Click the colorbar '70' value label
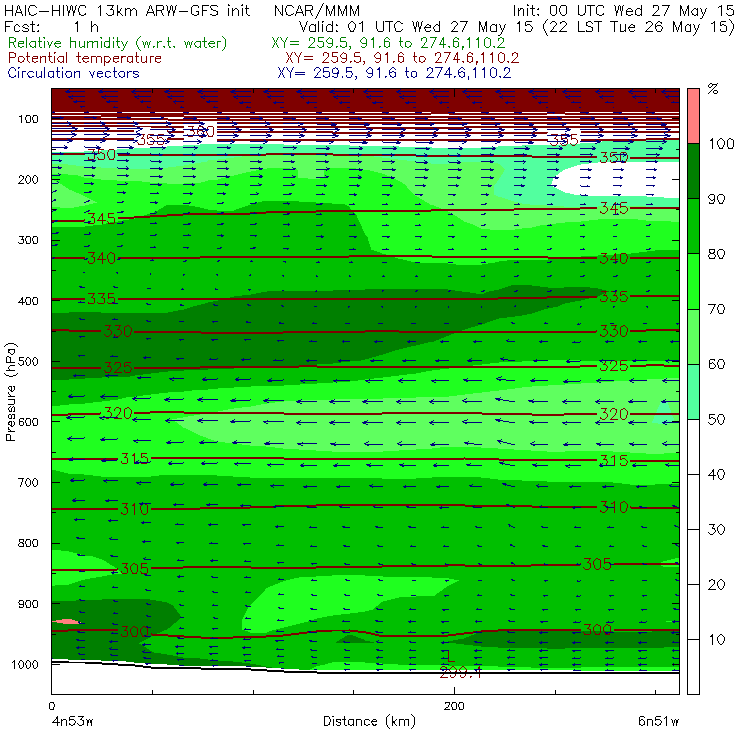Image resolution: width=740 pixels, height=740 pixels. (x=716, y=309)
